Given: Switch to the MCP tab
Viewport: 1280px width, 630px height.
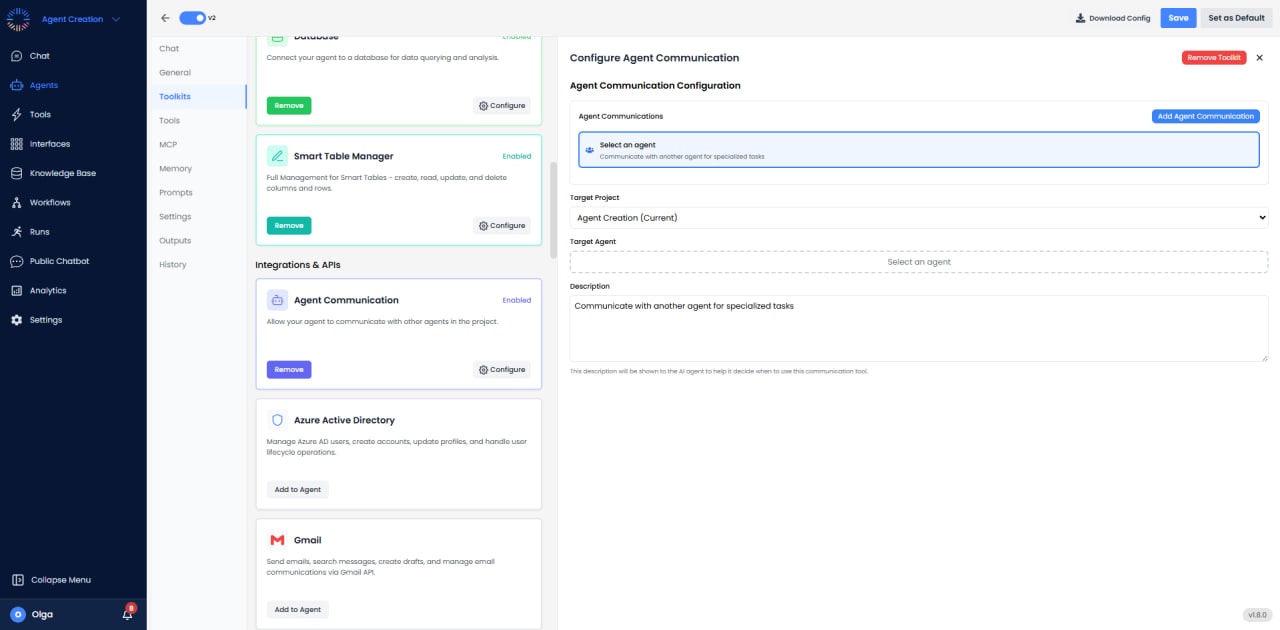Looking at the screenshot, I should point(169,144).
